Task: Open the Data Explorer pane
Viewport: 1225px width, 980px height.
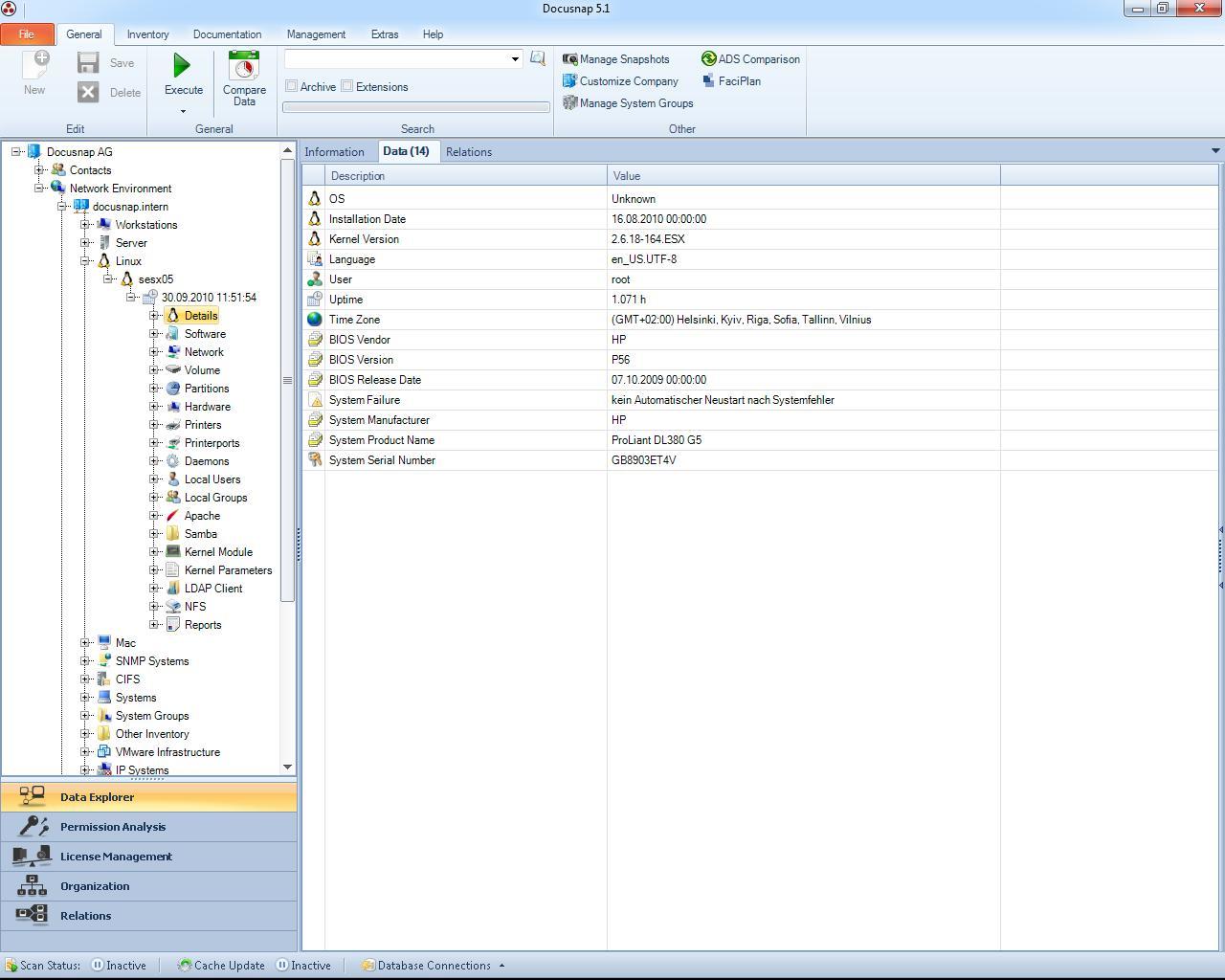Action: [148, 797]
